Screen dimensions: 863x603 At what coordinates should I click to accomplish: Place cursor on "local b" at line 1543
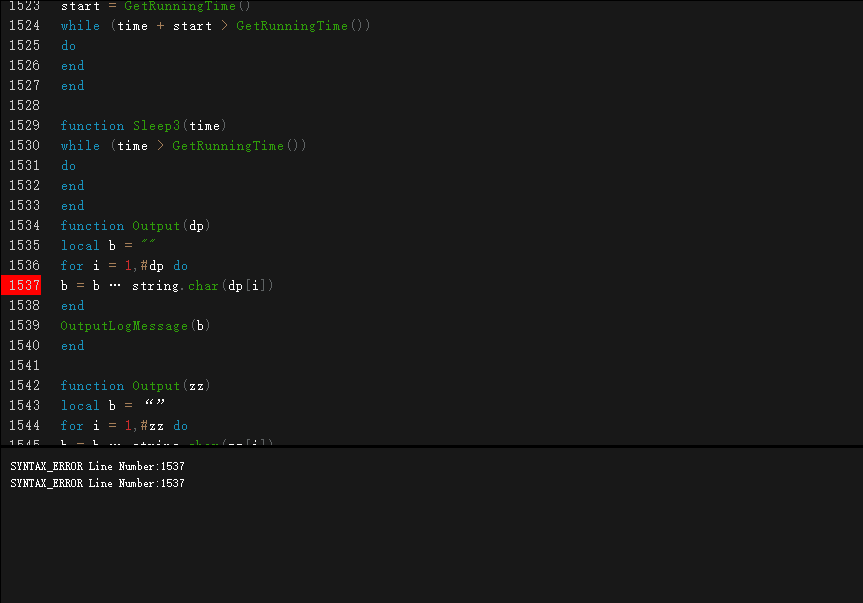80,406
